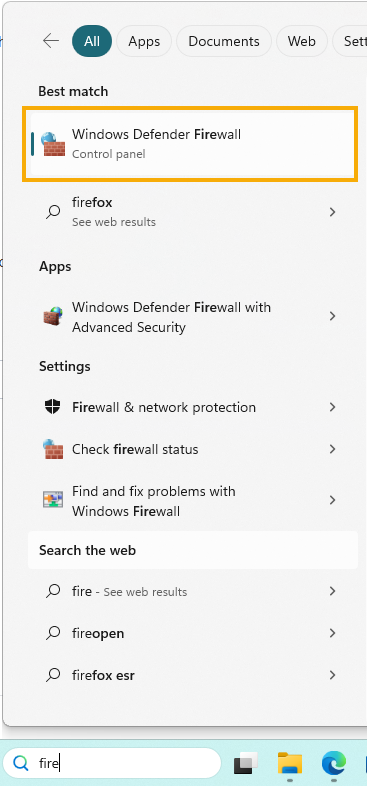Screen dimensions: 367x786
Task: Open File Explorer from the taskbar
Action: (290, 764)
